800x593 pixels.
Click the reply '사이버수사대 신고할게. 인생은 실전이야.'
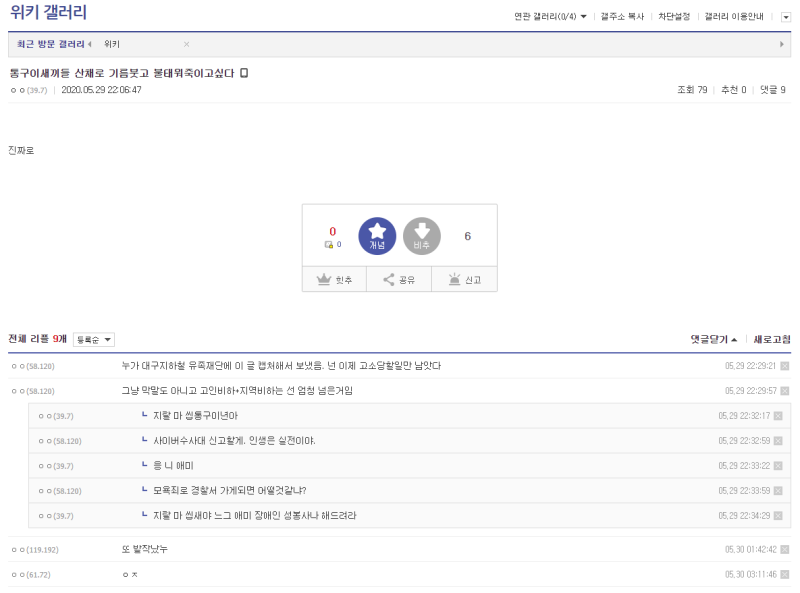point(234,441)
